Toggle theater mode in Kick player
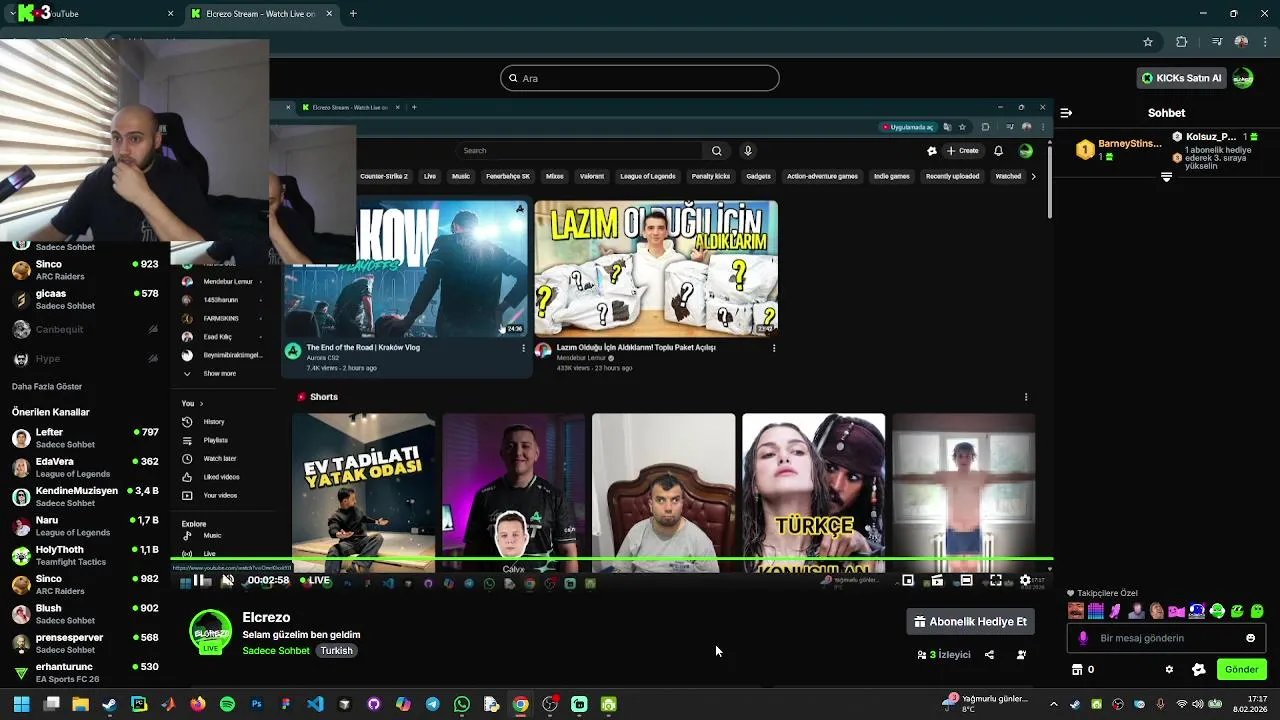Screen dimensions: 1280x720 click(x=966, y=580)
